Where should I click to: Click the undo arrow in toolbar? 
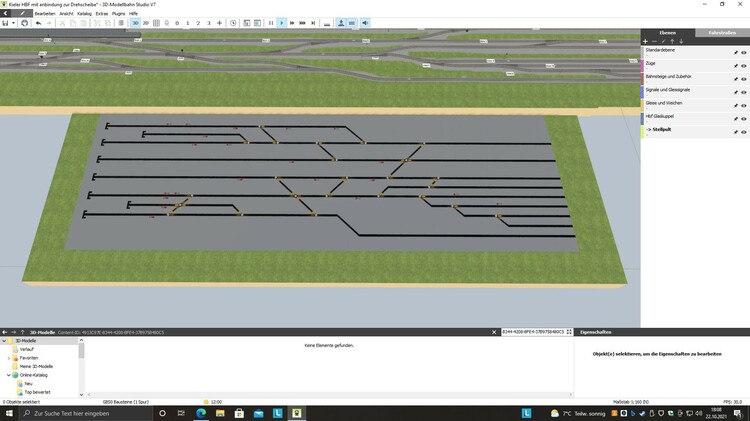(37, 22)
